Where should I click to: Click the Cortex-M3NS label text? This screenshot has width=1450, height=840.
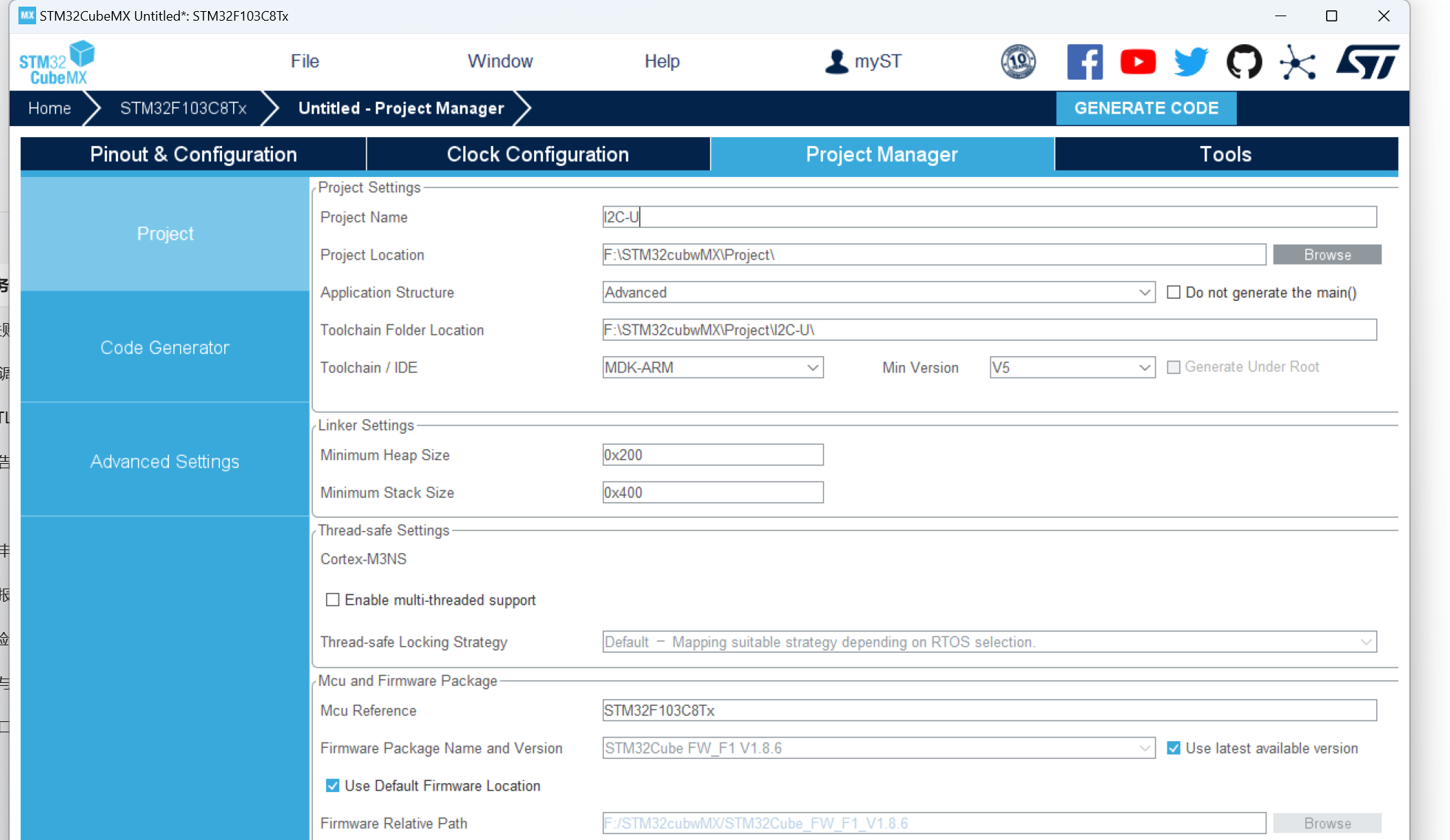pyautogui.click(x=364, y=559)
